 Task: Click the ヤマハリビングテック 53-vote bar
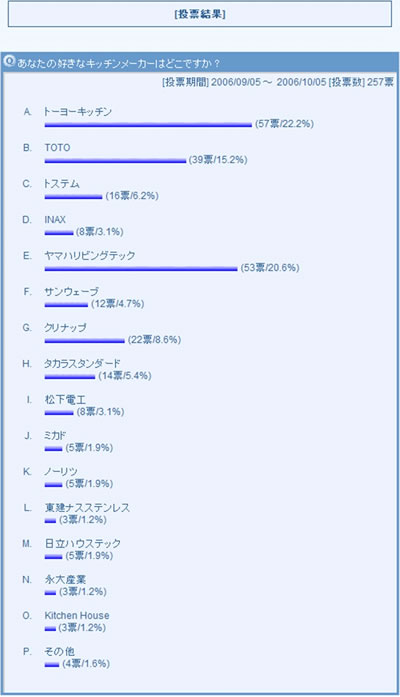click(141, 269)
